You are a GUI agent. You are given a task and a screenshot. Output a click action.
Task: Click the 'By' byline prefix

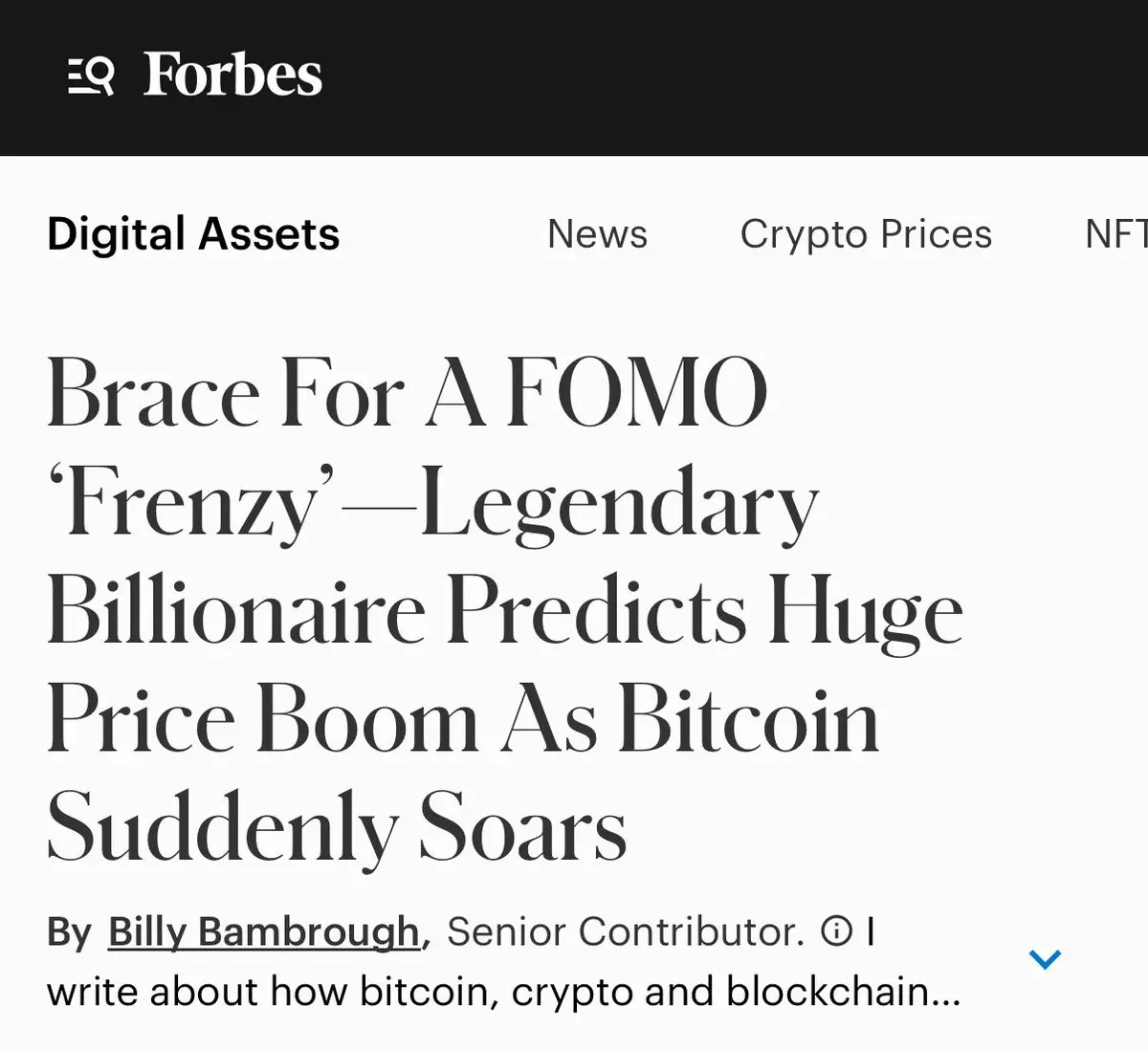69,931
